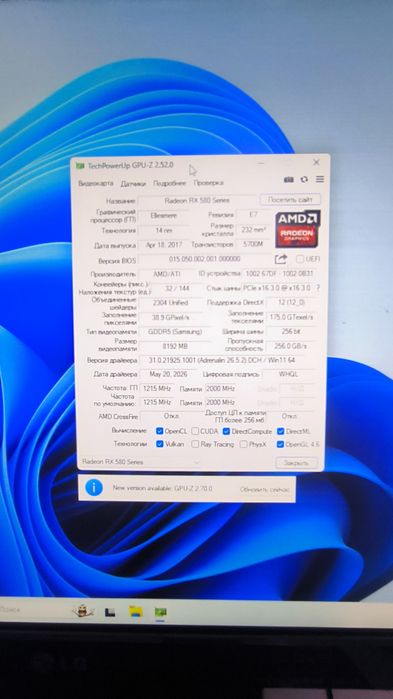Click the Apr 18, 2017 release date value

(164, 245)
